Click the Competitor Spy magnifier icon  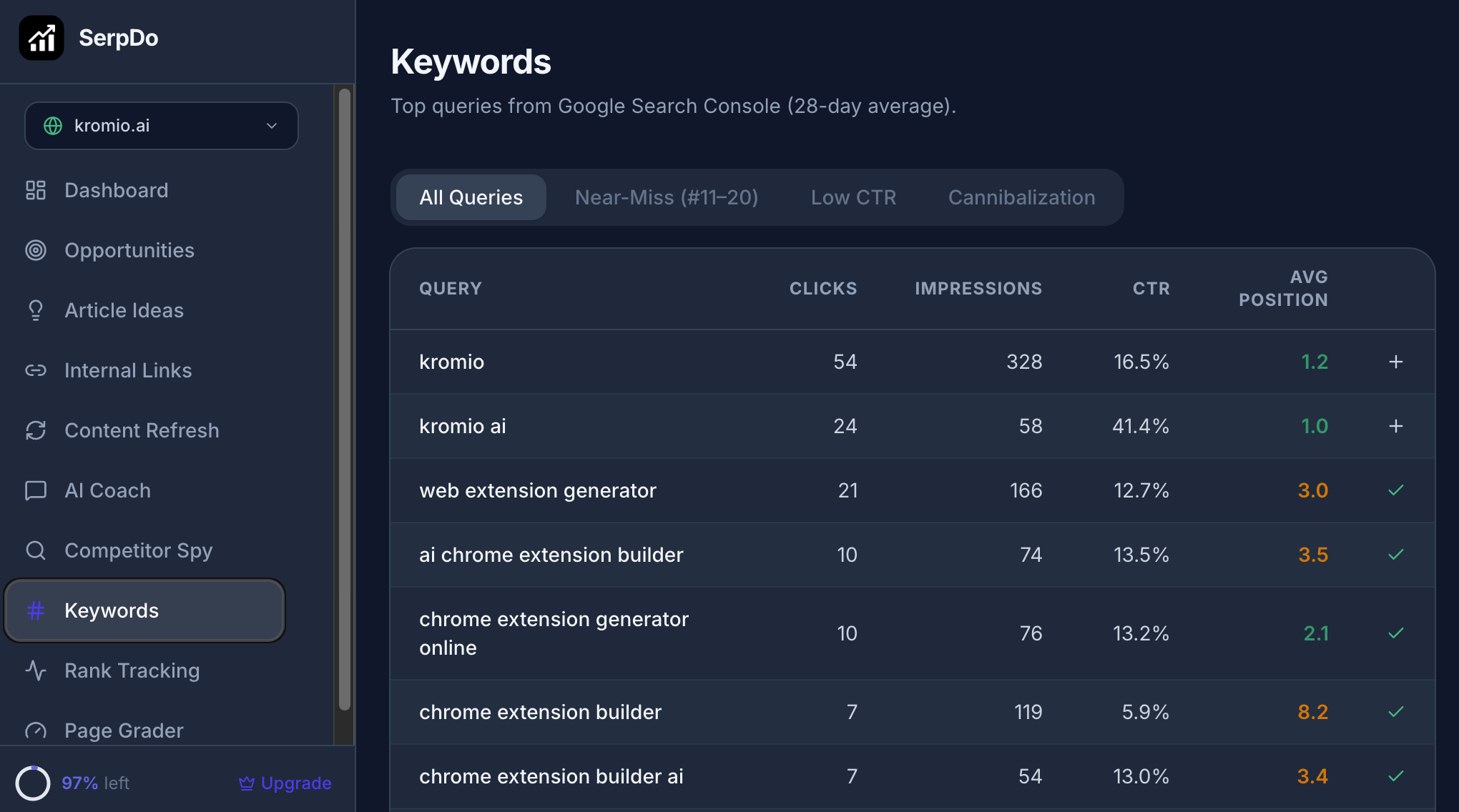(36, 550)
